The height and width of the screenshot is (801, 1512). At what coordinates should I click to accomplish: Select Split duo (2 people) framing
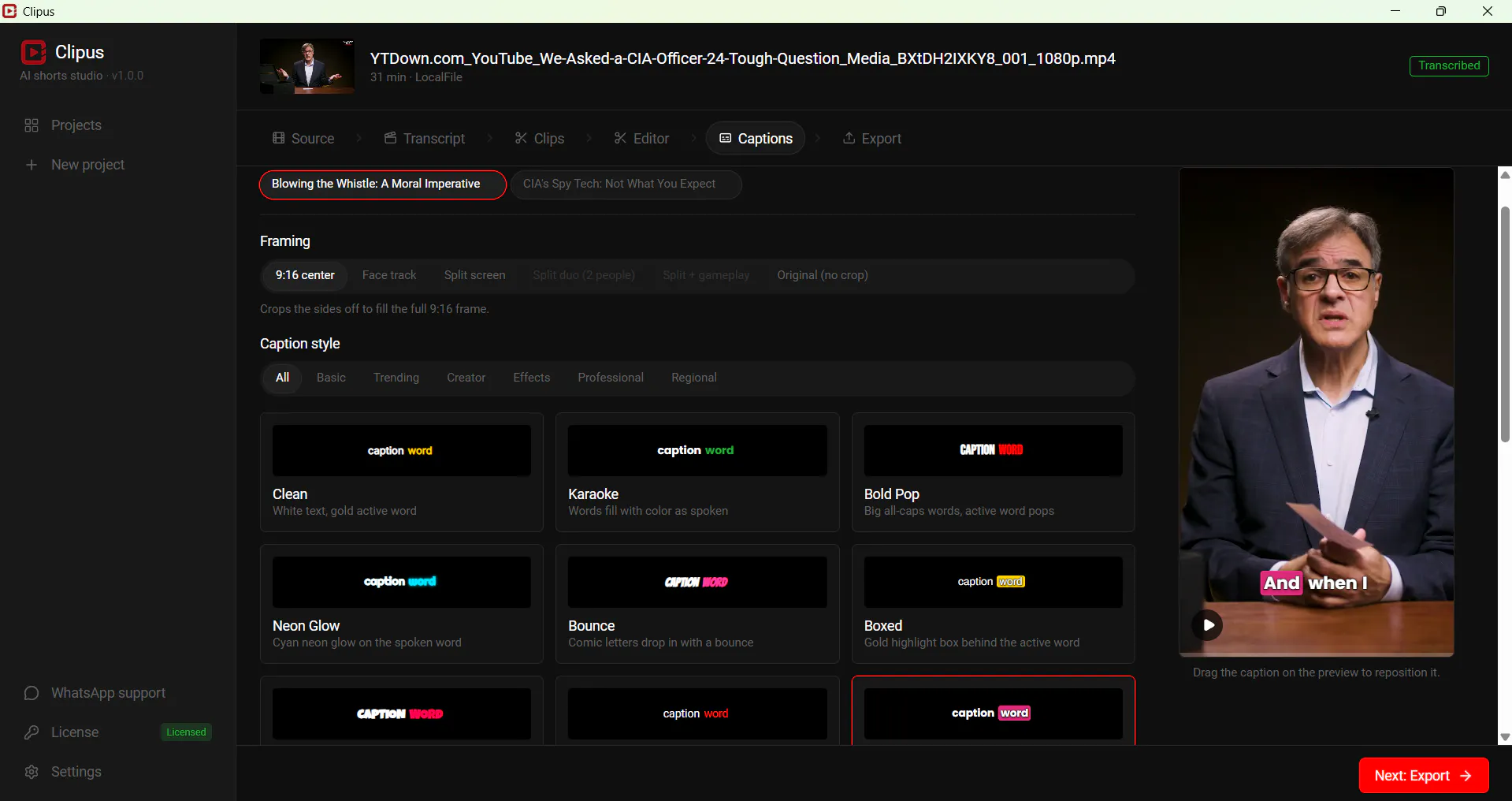[584, 275]
